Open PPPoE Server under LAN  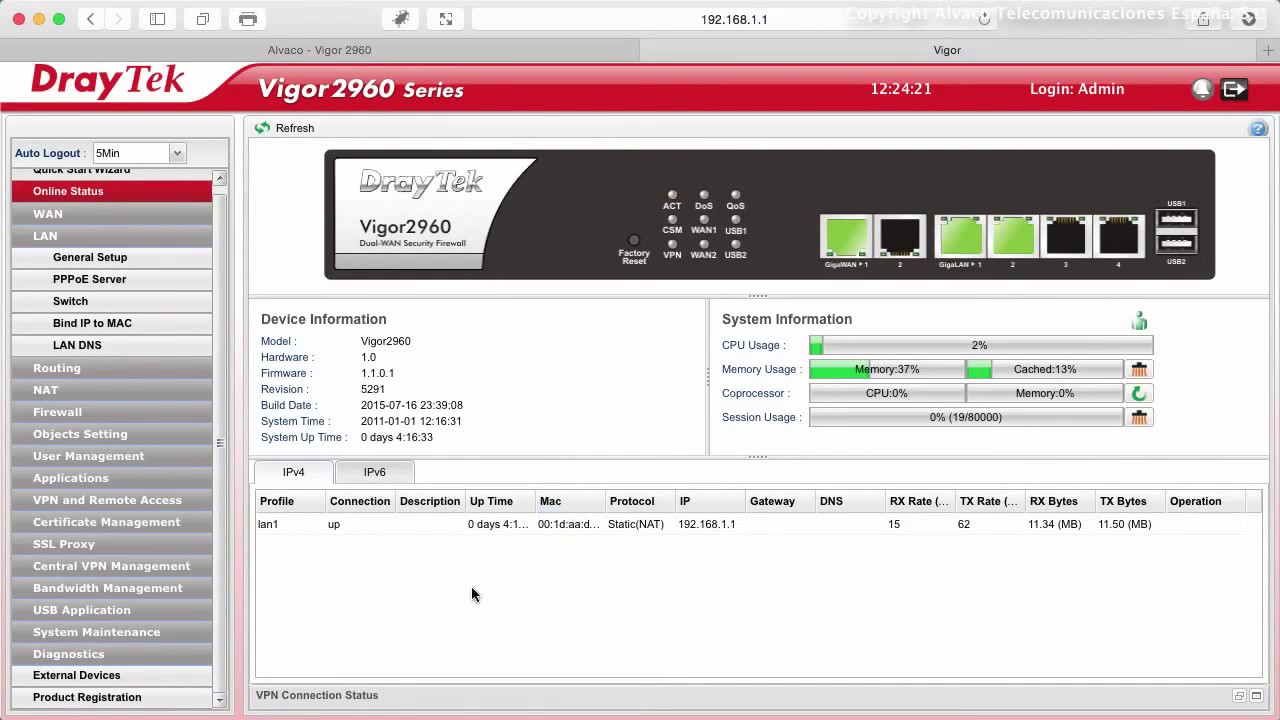pyautogui.click(x=112, y=279)
